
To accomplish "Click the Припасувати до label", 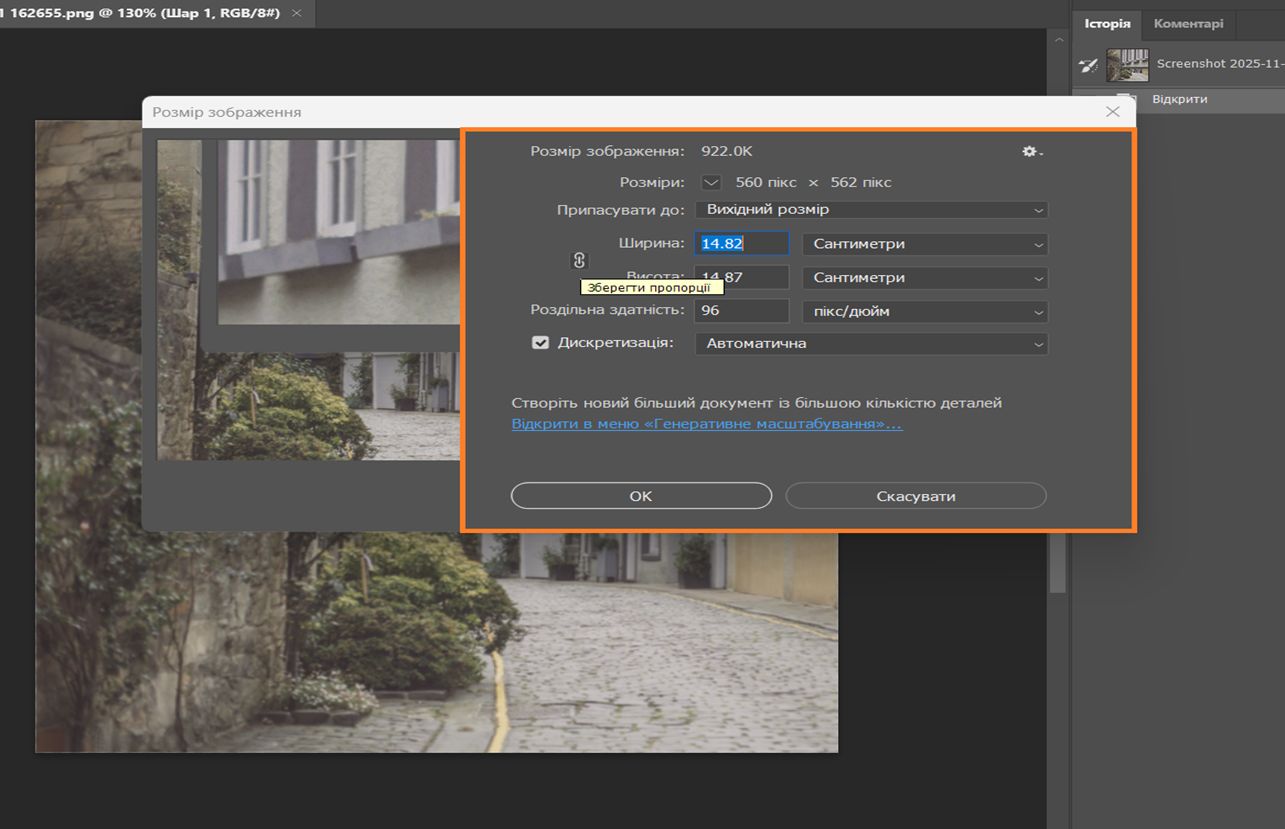I will [x=621, y=210].
